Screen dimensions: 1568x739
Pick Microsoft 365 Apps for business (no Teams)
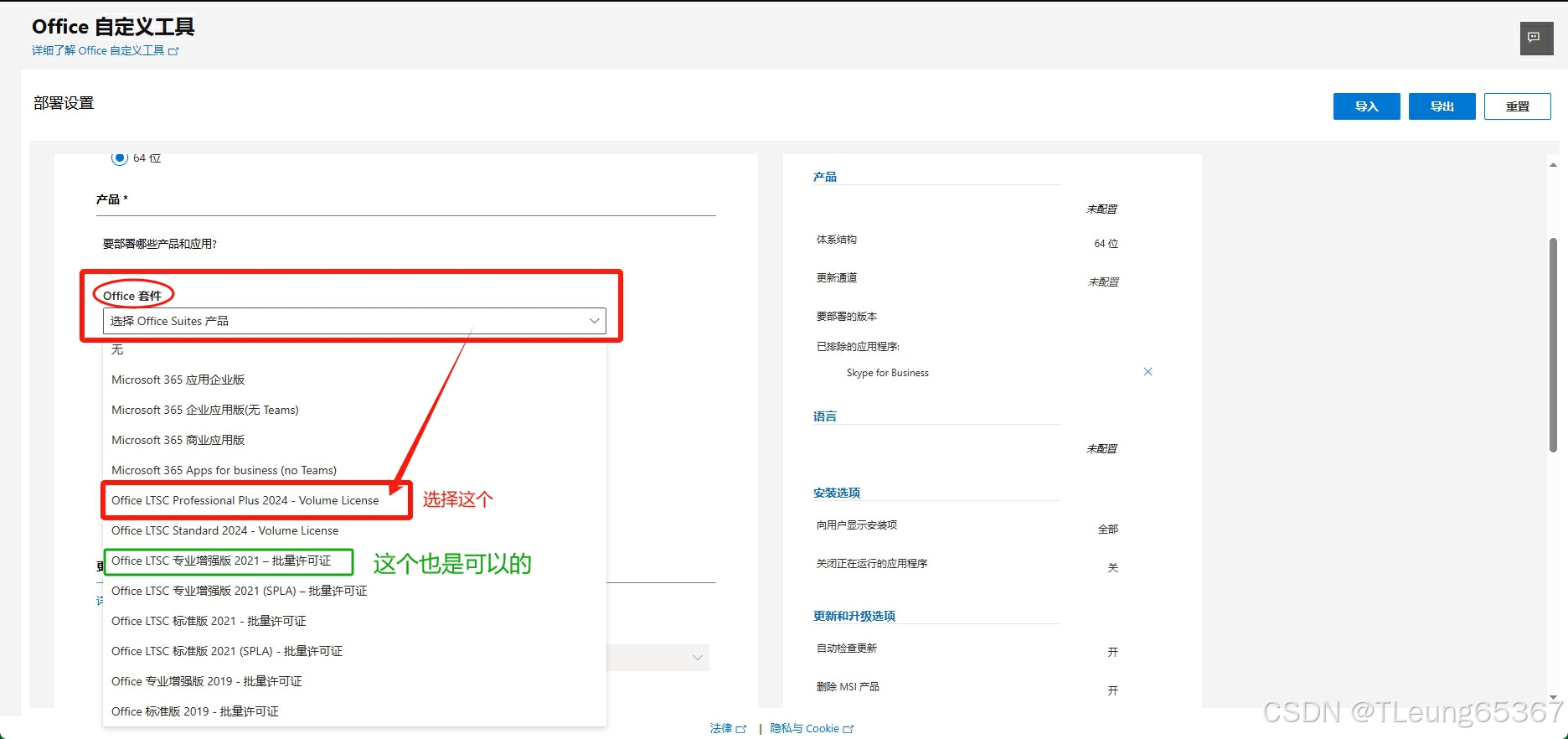(354, 470)
